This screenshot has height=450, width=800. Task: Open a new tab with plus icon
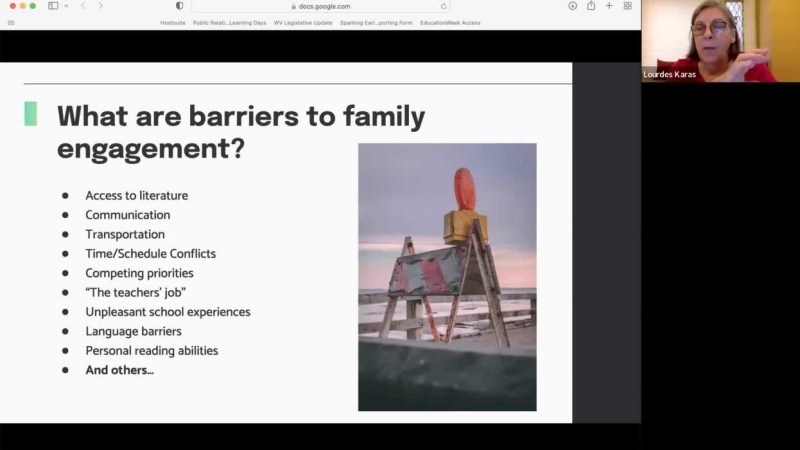tap(609, 6)
